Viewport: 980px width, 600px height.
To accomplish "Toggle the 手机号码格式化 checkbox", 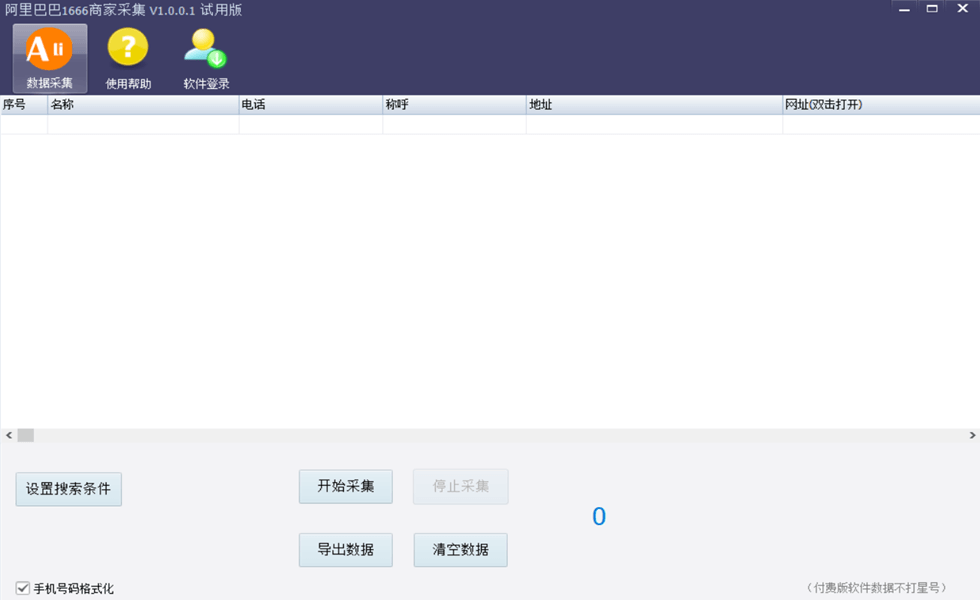I will pos(23,588).
